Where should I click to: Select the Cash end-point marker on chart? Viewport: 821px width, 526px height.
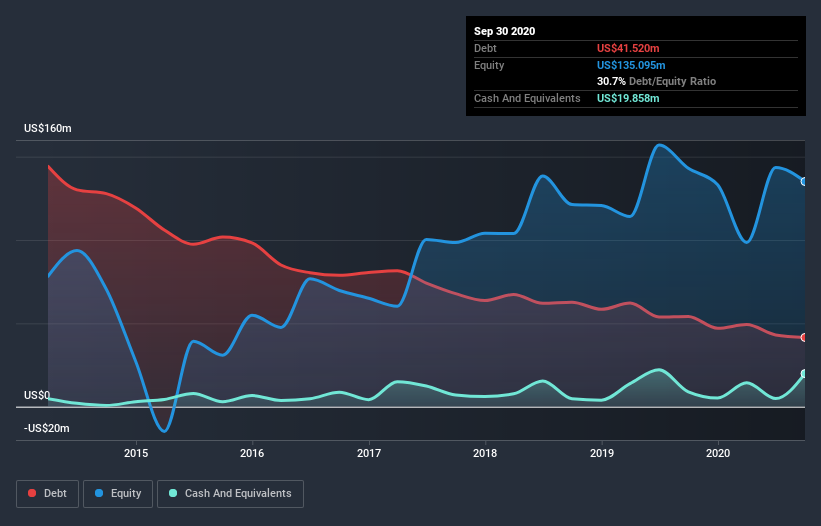(x=804, y=374)
